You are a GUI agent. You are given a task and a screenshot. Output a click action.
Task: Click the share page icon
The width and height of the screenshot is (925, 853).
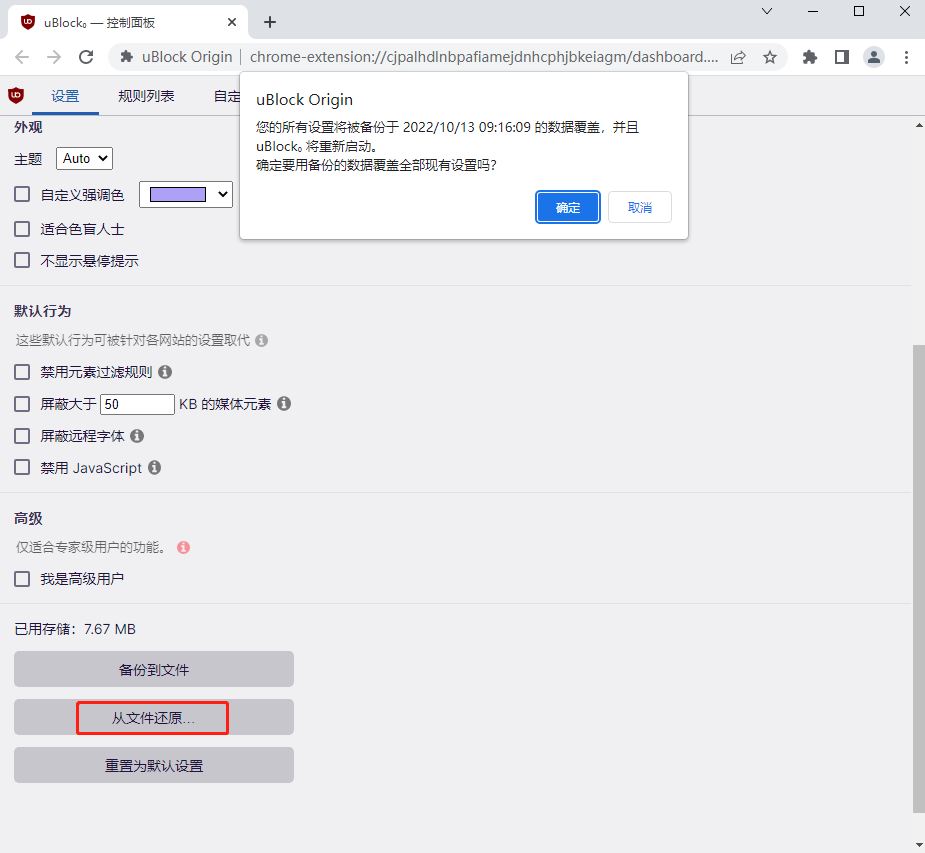point(738,57)
